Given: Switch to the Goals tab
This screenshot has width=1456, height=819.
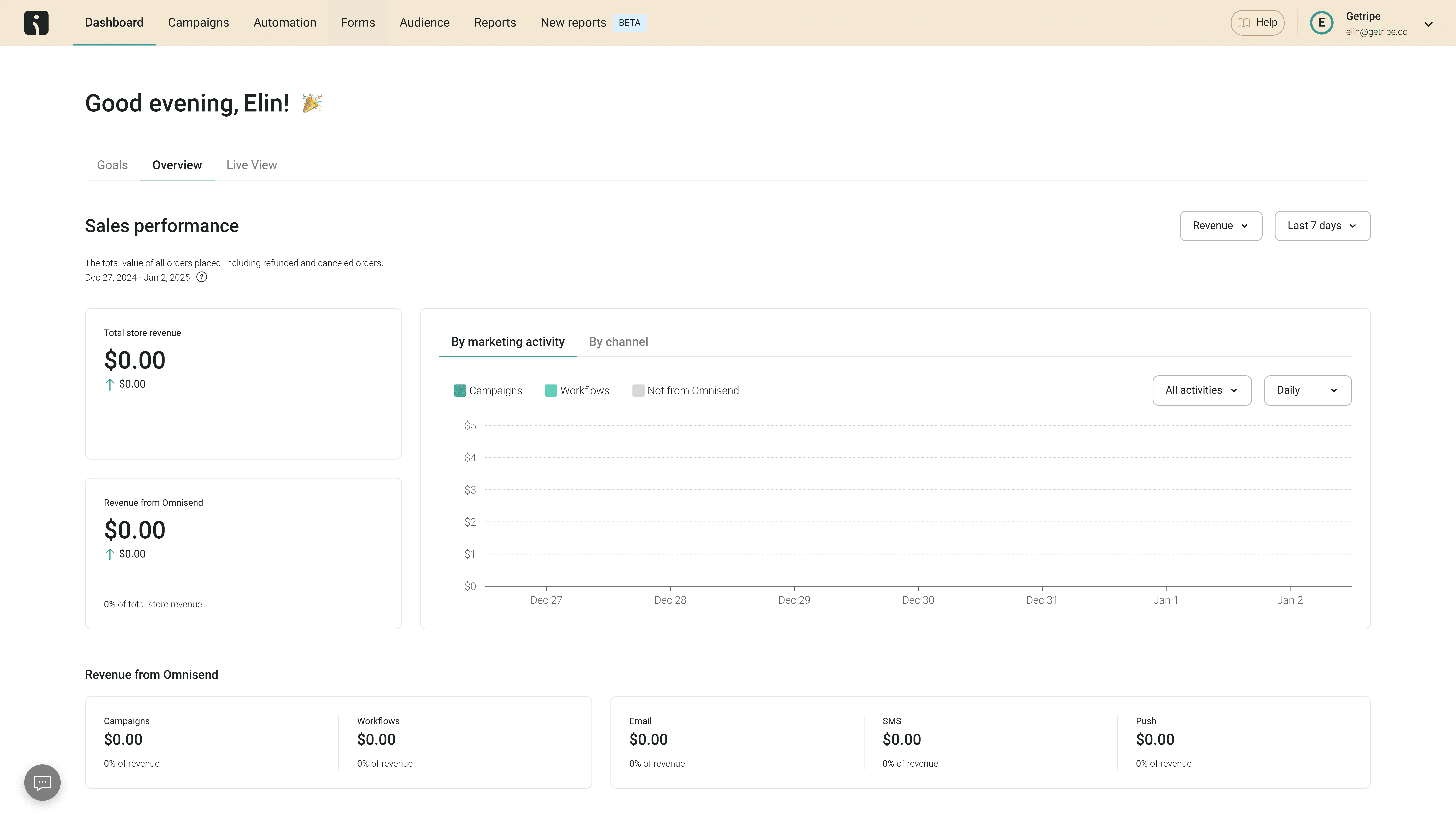Looking at the screenshot, I should coord(112,165).
